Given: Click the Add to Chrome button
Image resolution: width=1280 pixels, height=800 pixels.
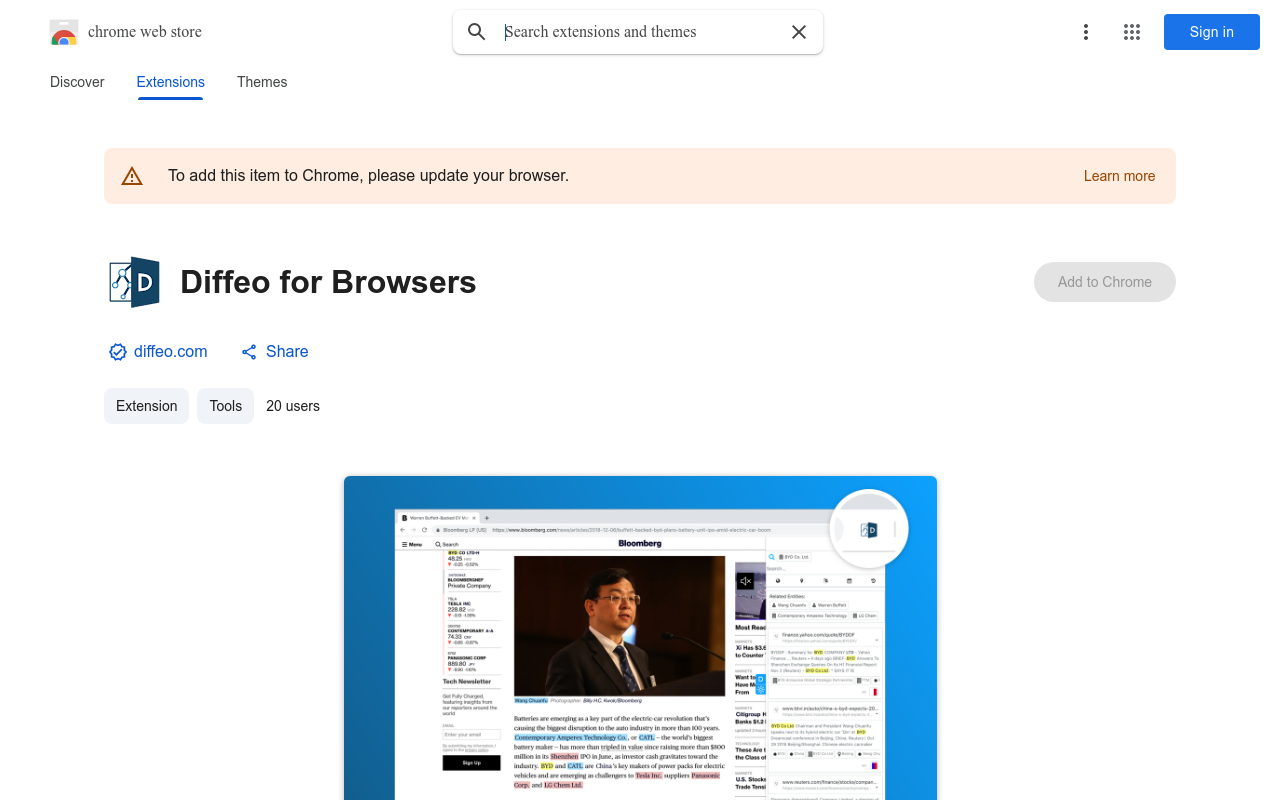Looking at the screenshot, I should click(1105, 282).
